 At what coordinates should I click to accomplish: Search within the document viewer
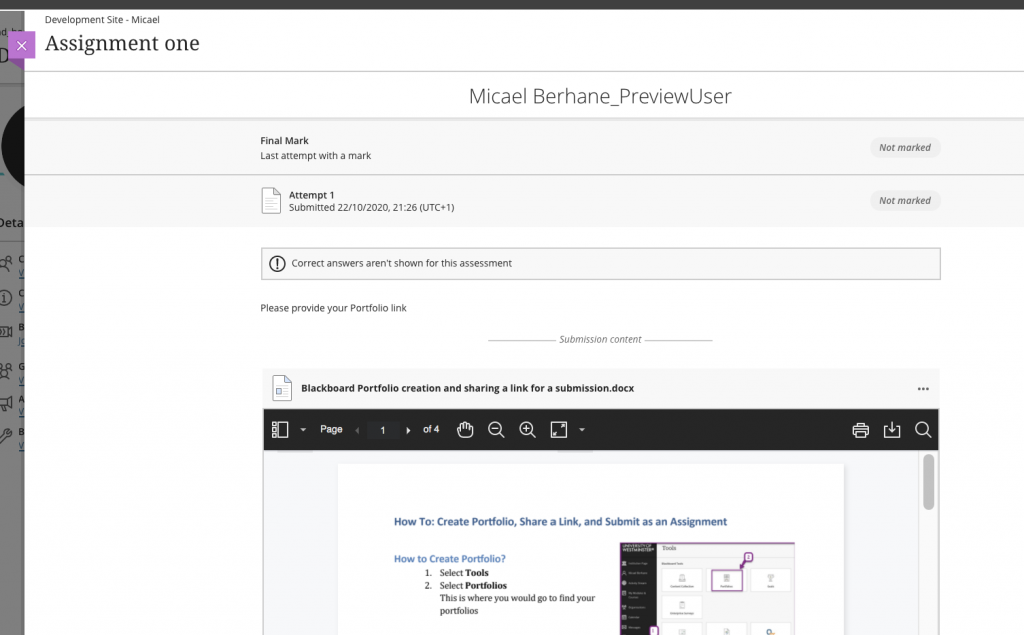(923, 429)
